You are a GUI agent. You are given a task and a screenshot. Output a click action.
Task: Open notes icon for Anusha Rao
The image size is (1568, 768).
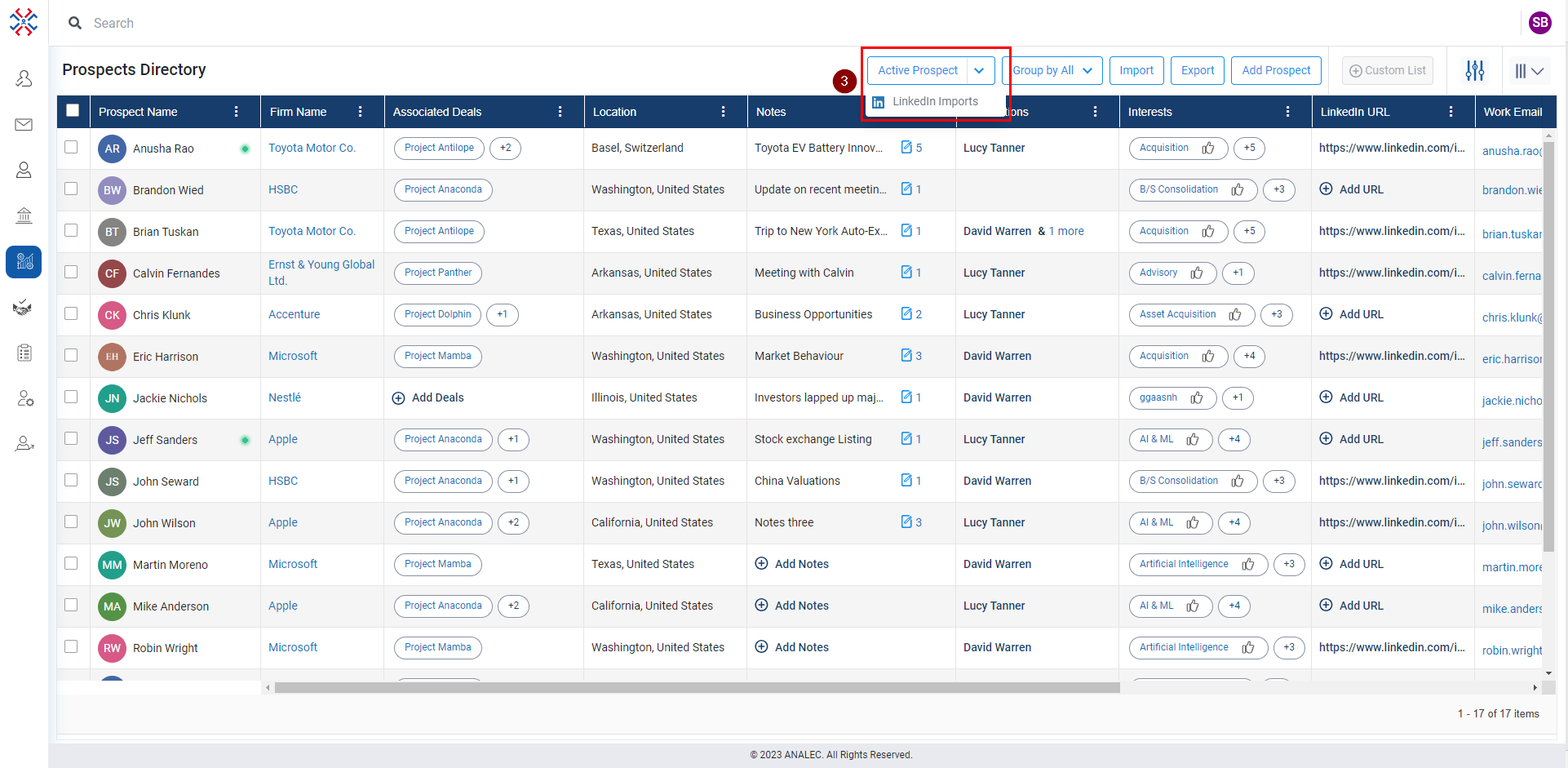click(x=906, y=147)
